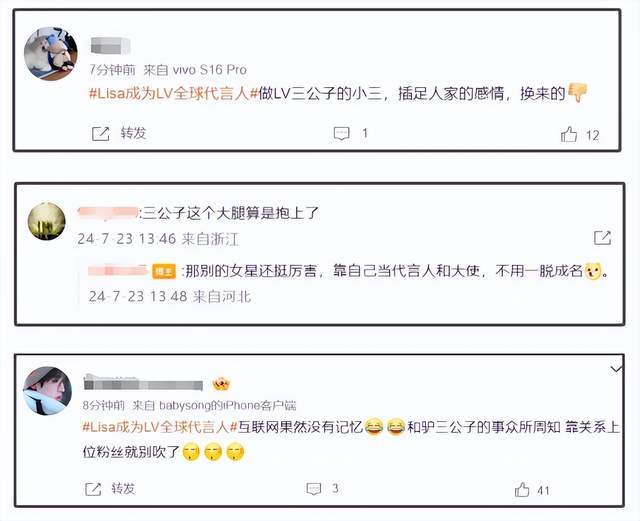Click share icon beside the Zhejiang comment

click(602, 238)
